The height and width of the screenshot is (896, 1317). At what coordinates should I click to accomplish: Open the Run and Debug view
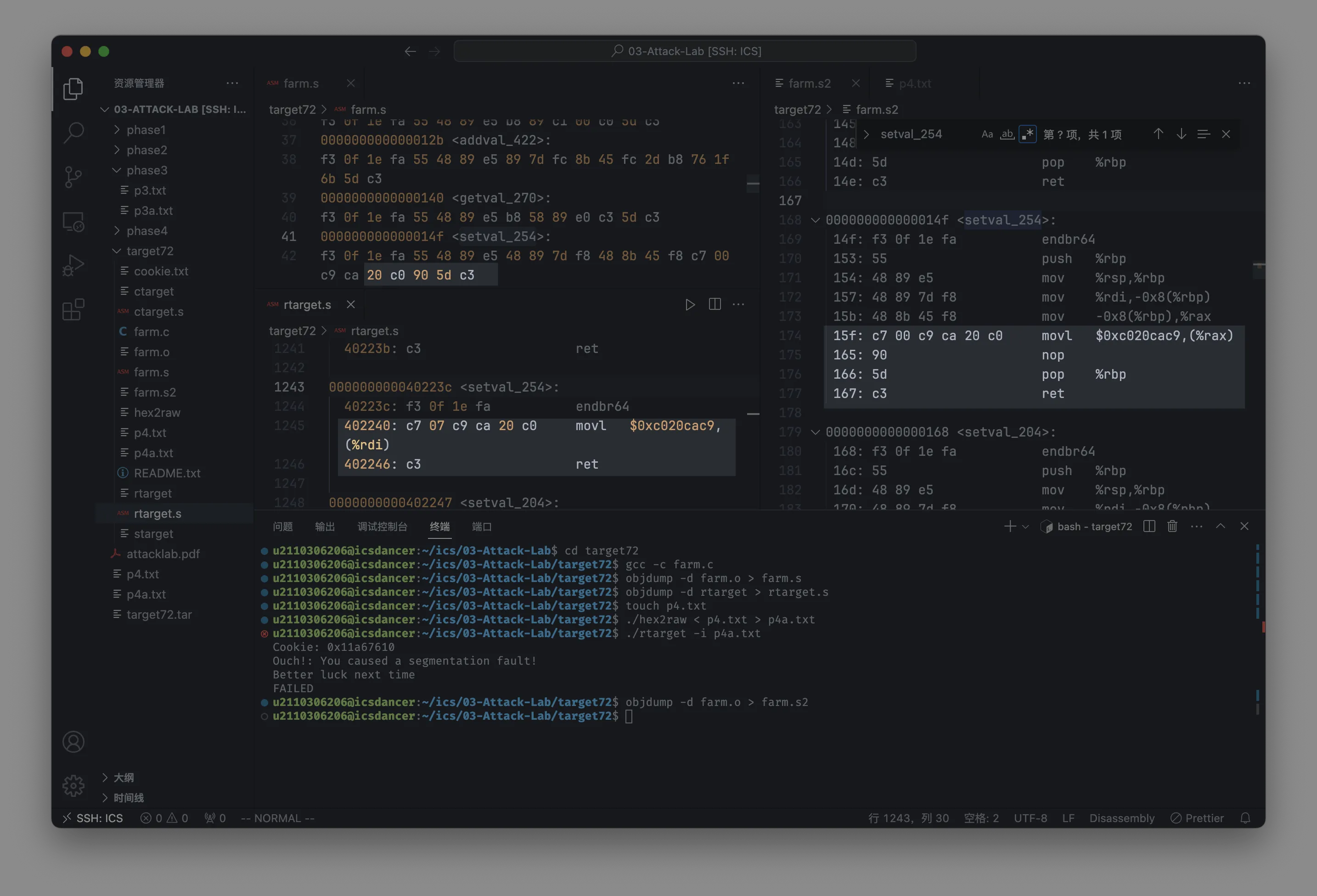tap(73, 265)
